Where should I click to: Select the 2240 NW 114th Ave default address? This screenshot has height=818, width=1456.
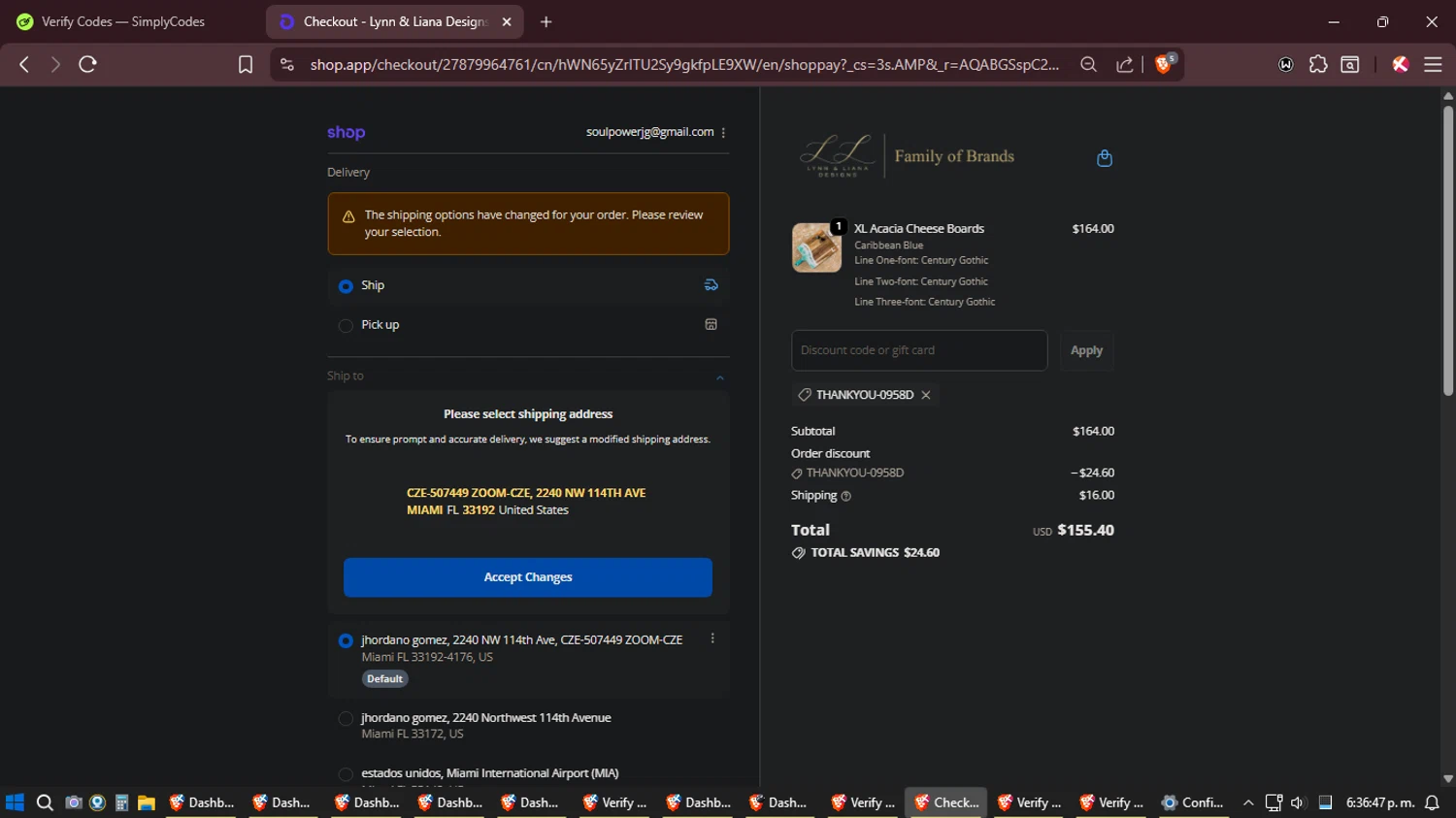[346, 641]
